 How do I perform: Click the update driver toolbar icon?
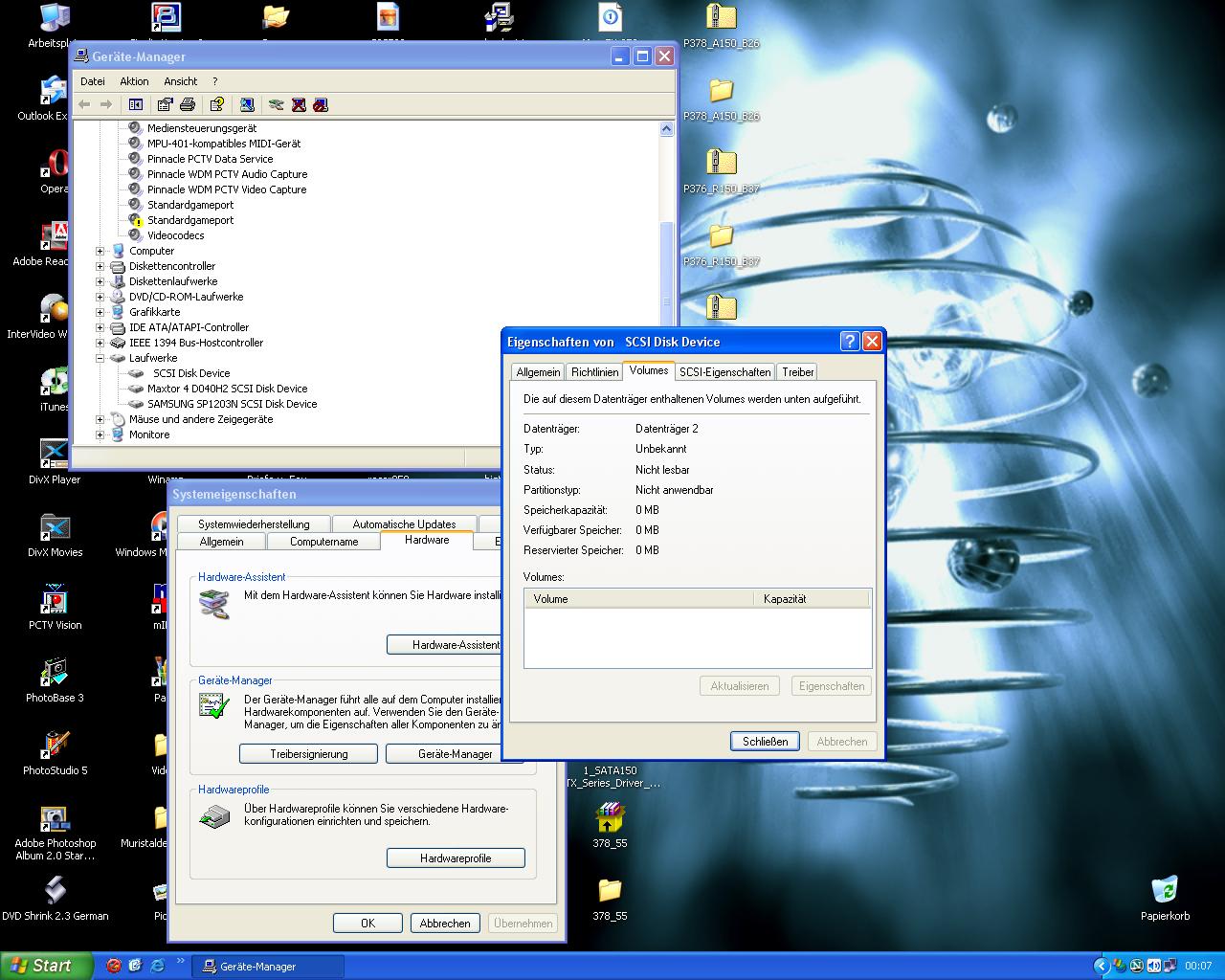(x=277, y=104)
